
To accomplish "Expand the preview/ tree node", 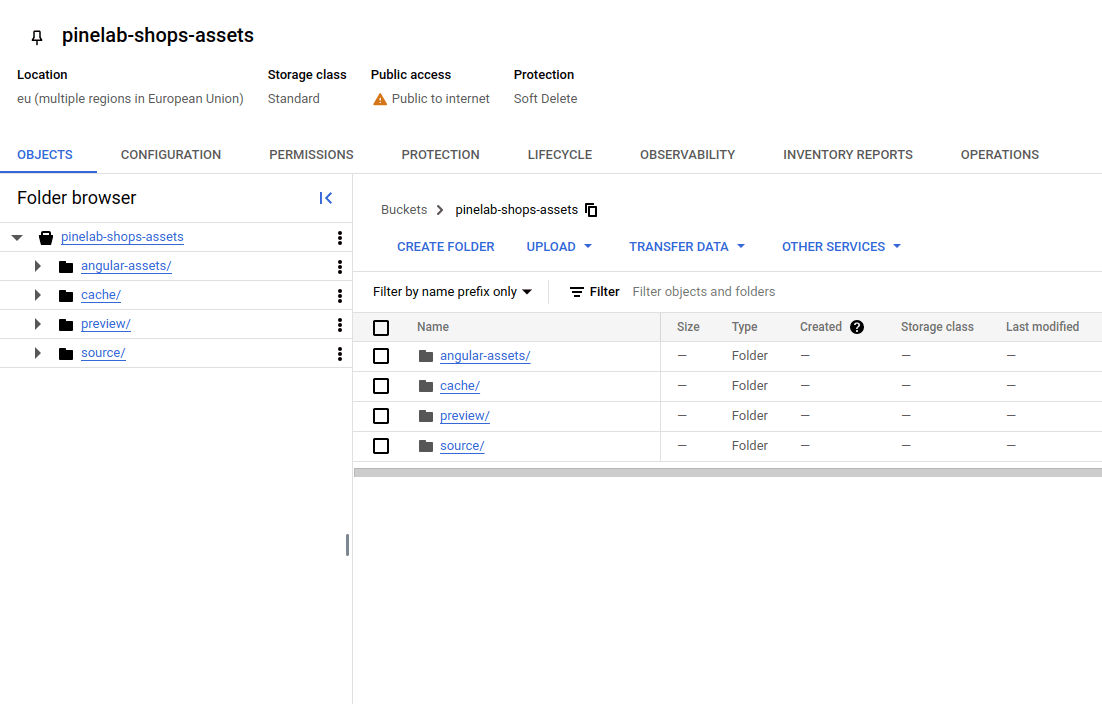I will tap(37, 324).
